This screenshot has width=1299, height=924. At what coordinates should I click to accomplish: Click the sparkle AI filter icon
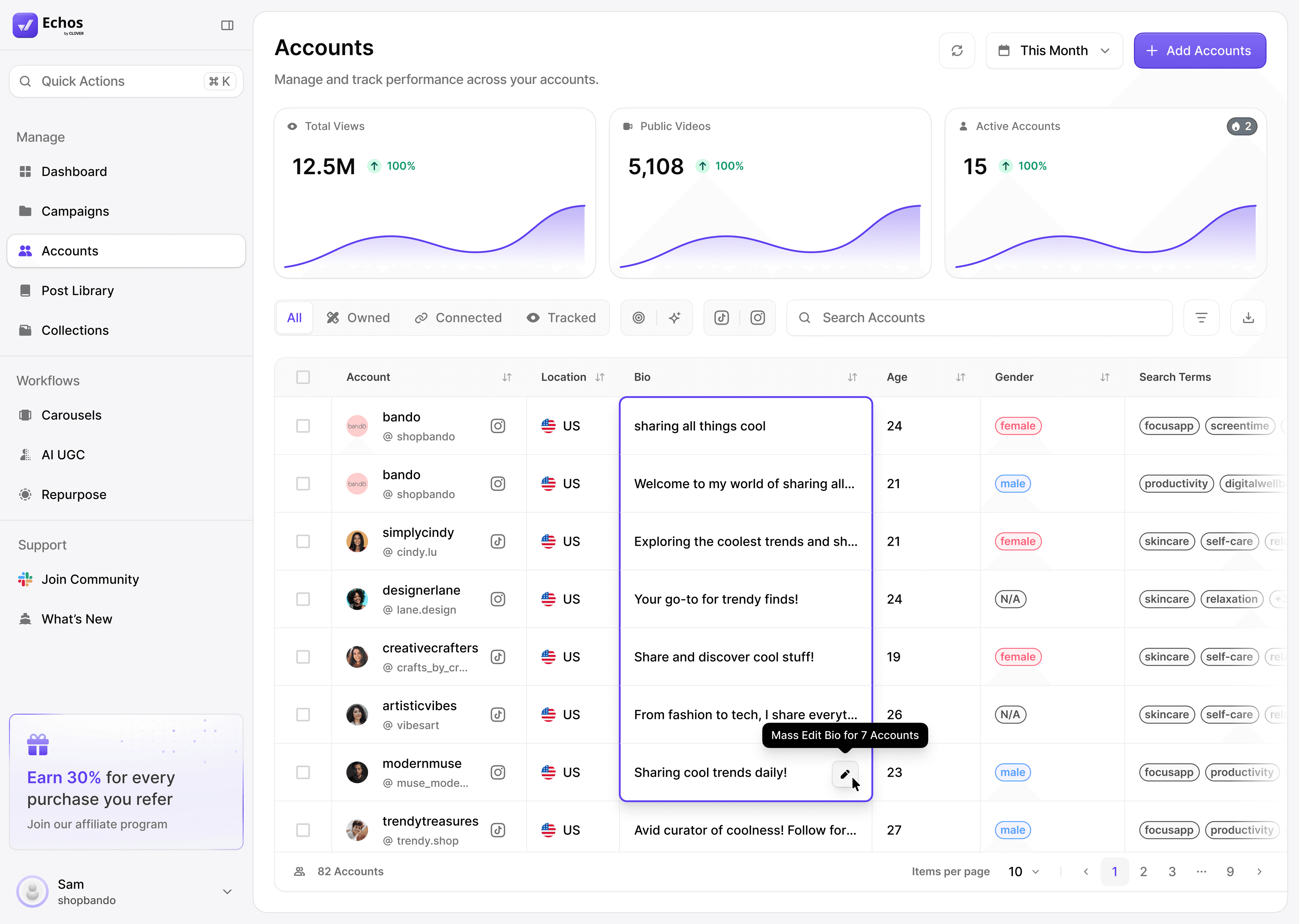click(x=675, y=317)
